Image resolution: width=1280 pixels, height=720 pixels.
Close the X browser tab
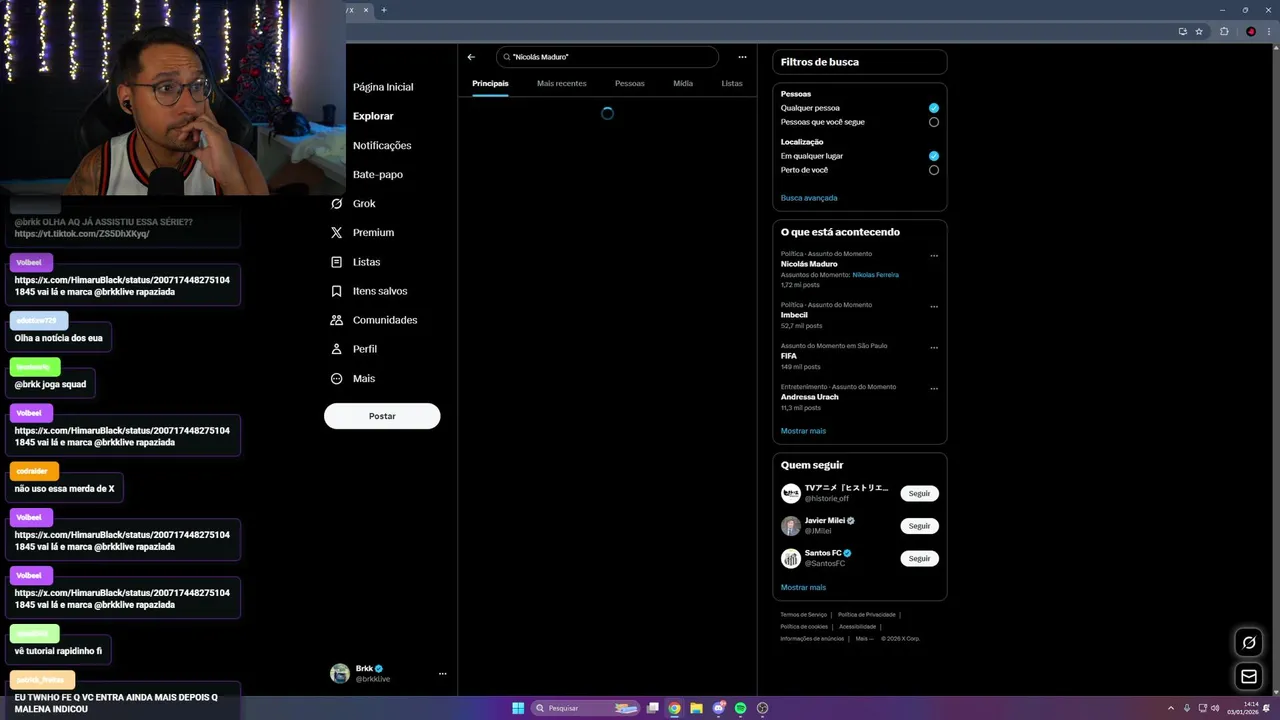coord(366,10)
